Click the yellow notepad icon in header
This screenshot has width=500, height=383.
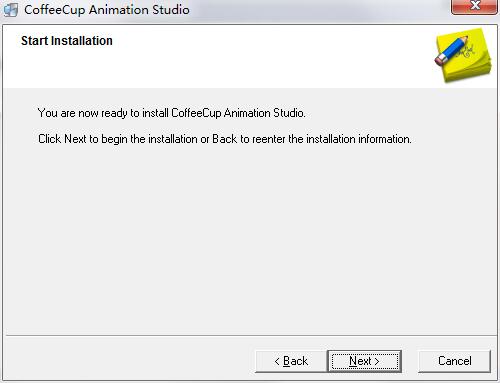pyautogui.click(x=464, y=55)
